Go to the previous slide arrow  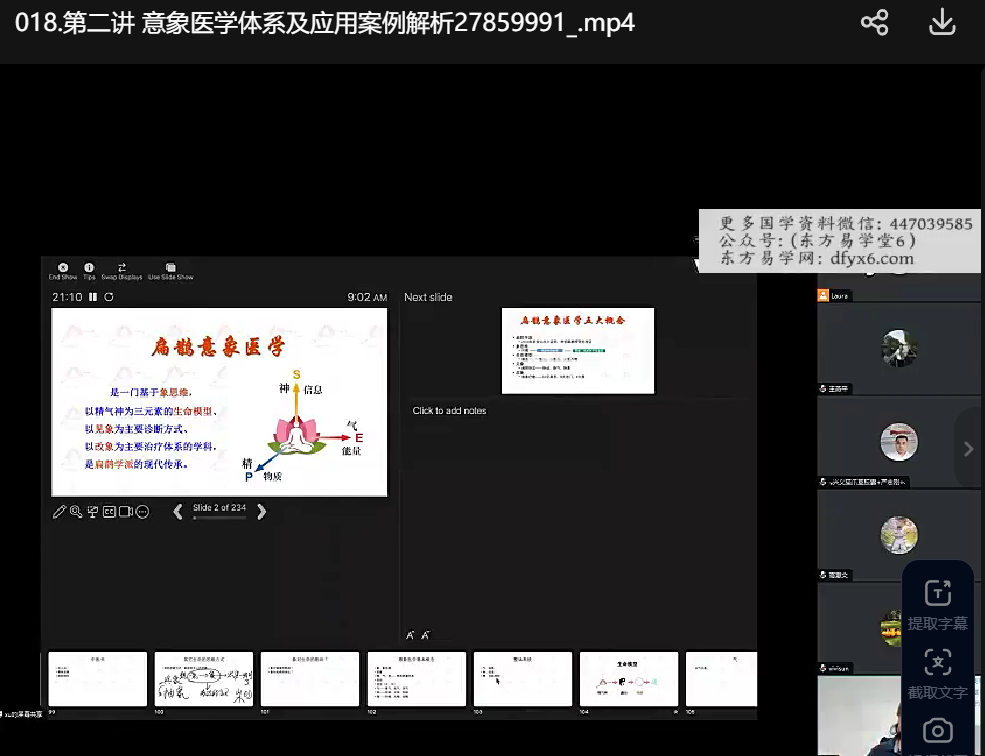click(178, 512)
